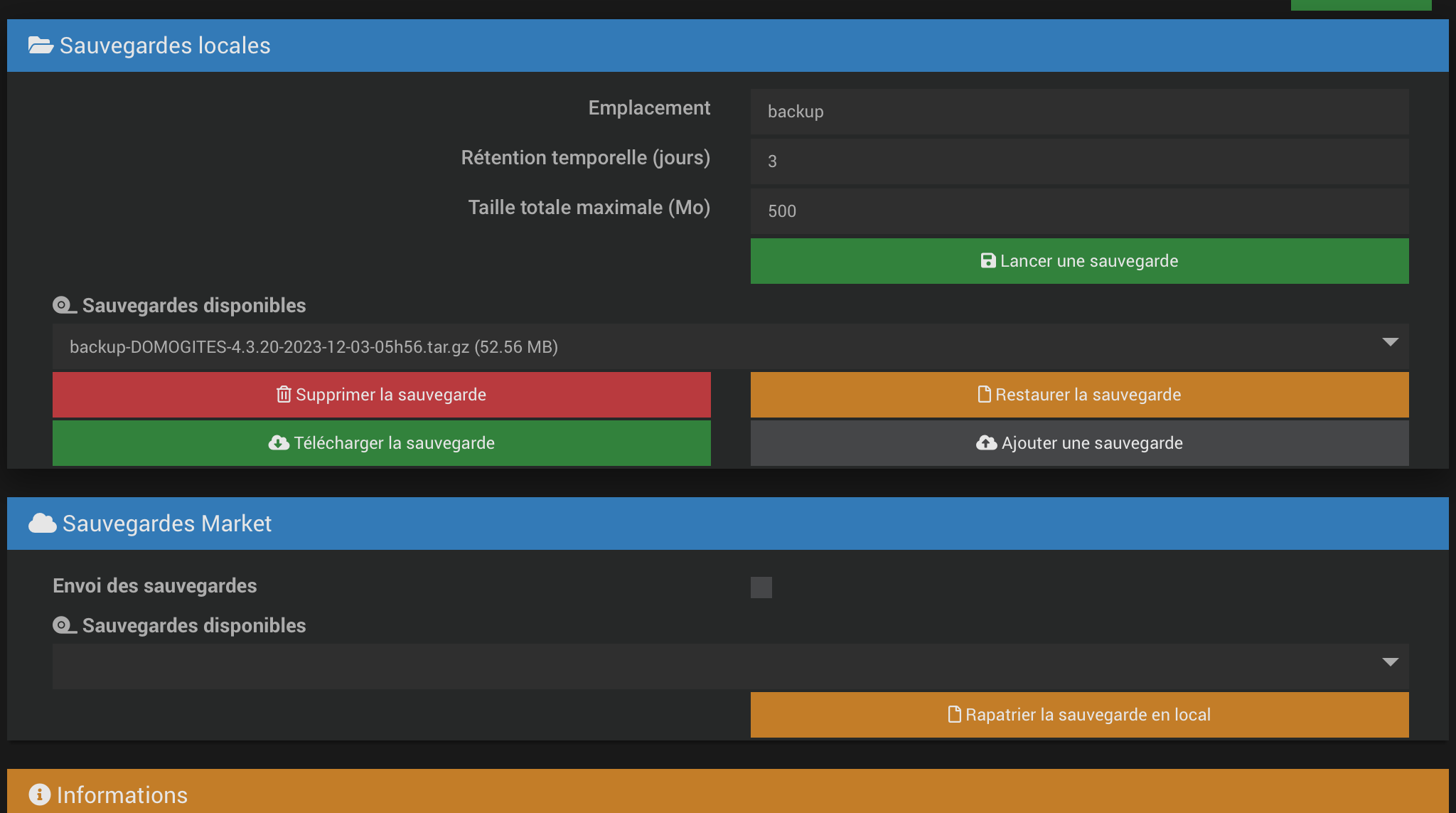Click the tape icon beside local Sauvegardes disponibles
1456x813 pixels.
tap(64, 306)
